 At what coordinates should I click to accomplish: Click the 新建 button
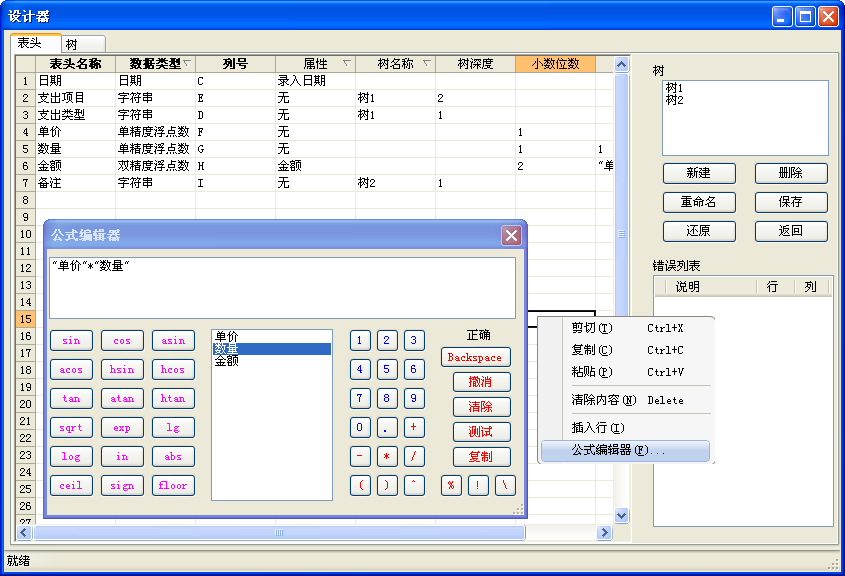click(698, 173)
